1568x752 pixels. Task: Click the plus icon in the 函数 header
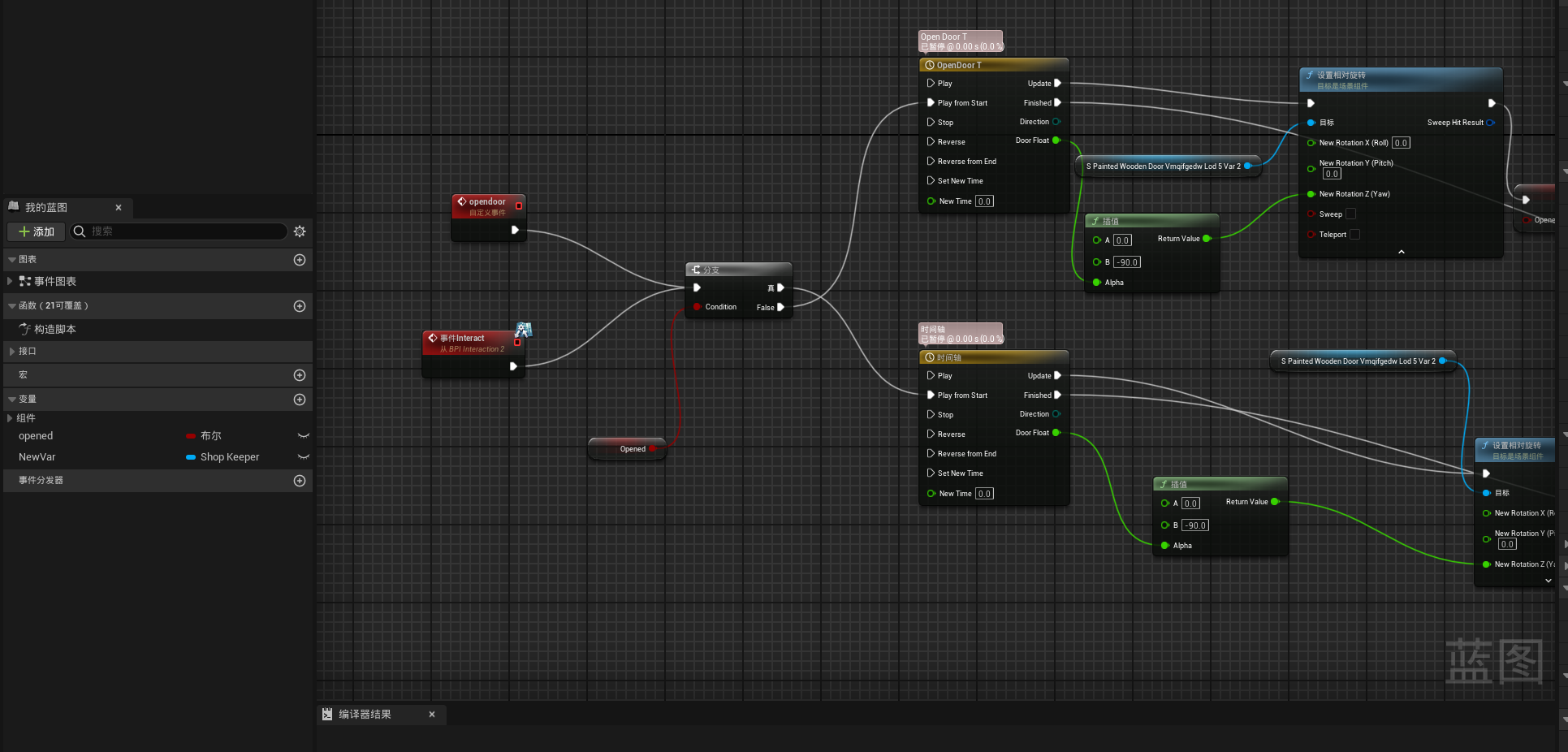[x=300, y=306]
